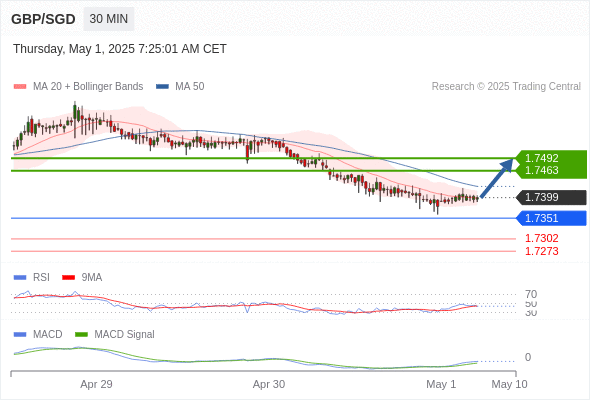Click the May 1 date axis label
Image resolution: width=590 pixels, height=400 pixels.
point(441,384)
